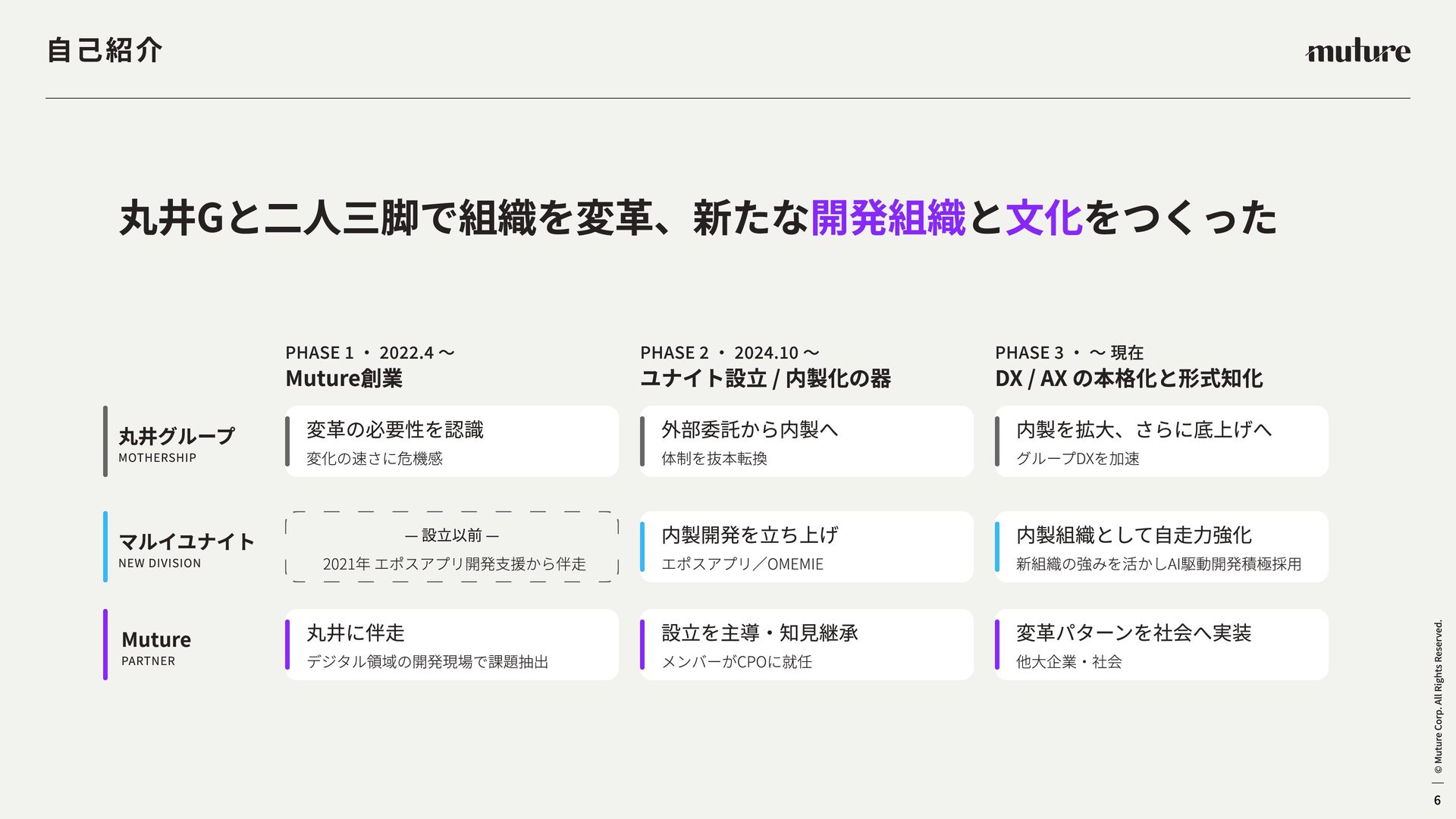Click the MOTHERSHIP sublabel
Screen dimensions: 1456x819
157,458
